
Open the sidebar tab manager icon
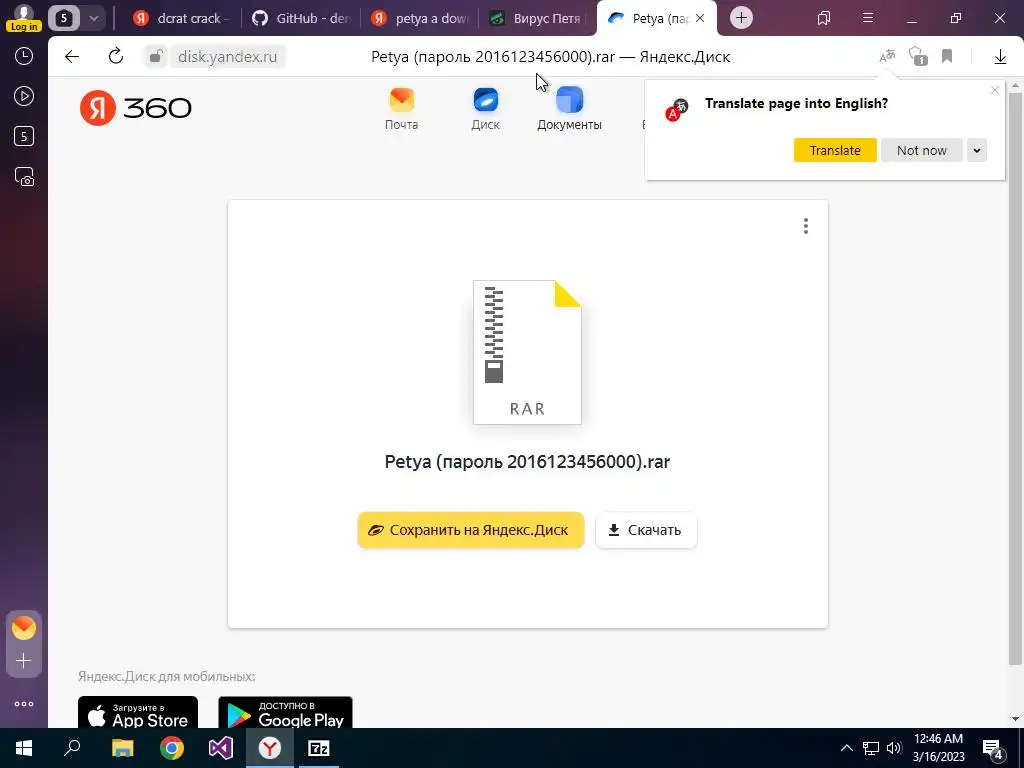click(24, 136)
